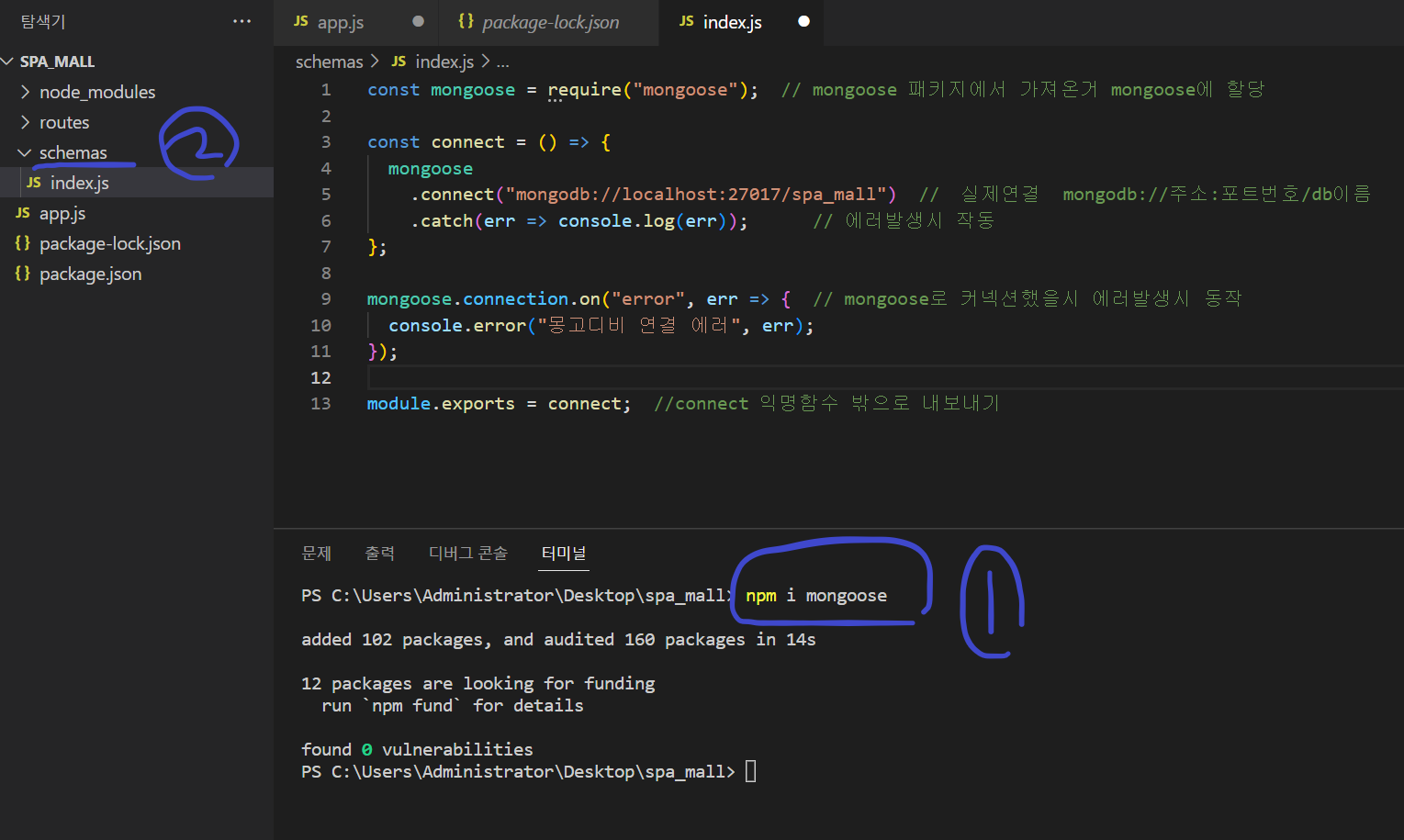1404x840 pixels.
Task: Click the schemas breadcrumb segment
Action: (329, 62)
